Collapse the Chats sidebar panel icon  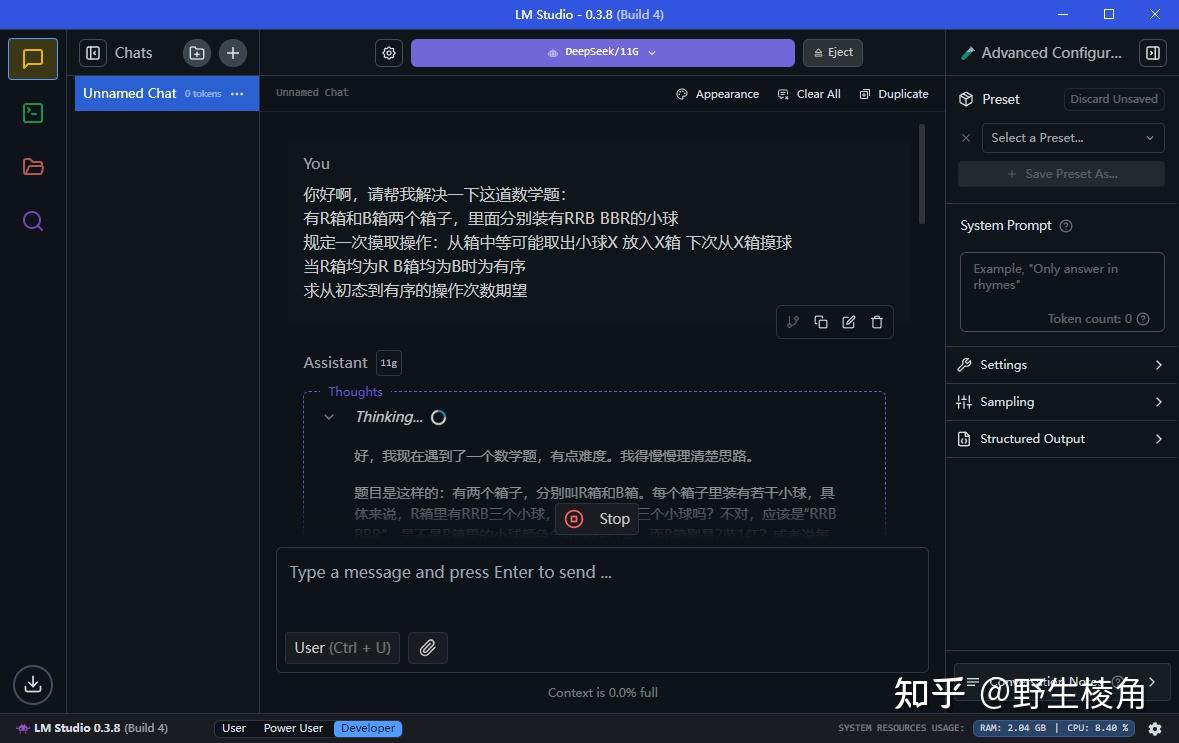[93, 53]
